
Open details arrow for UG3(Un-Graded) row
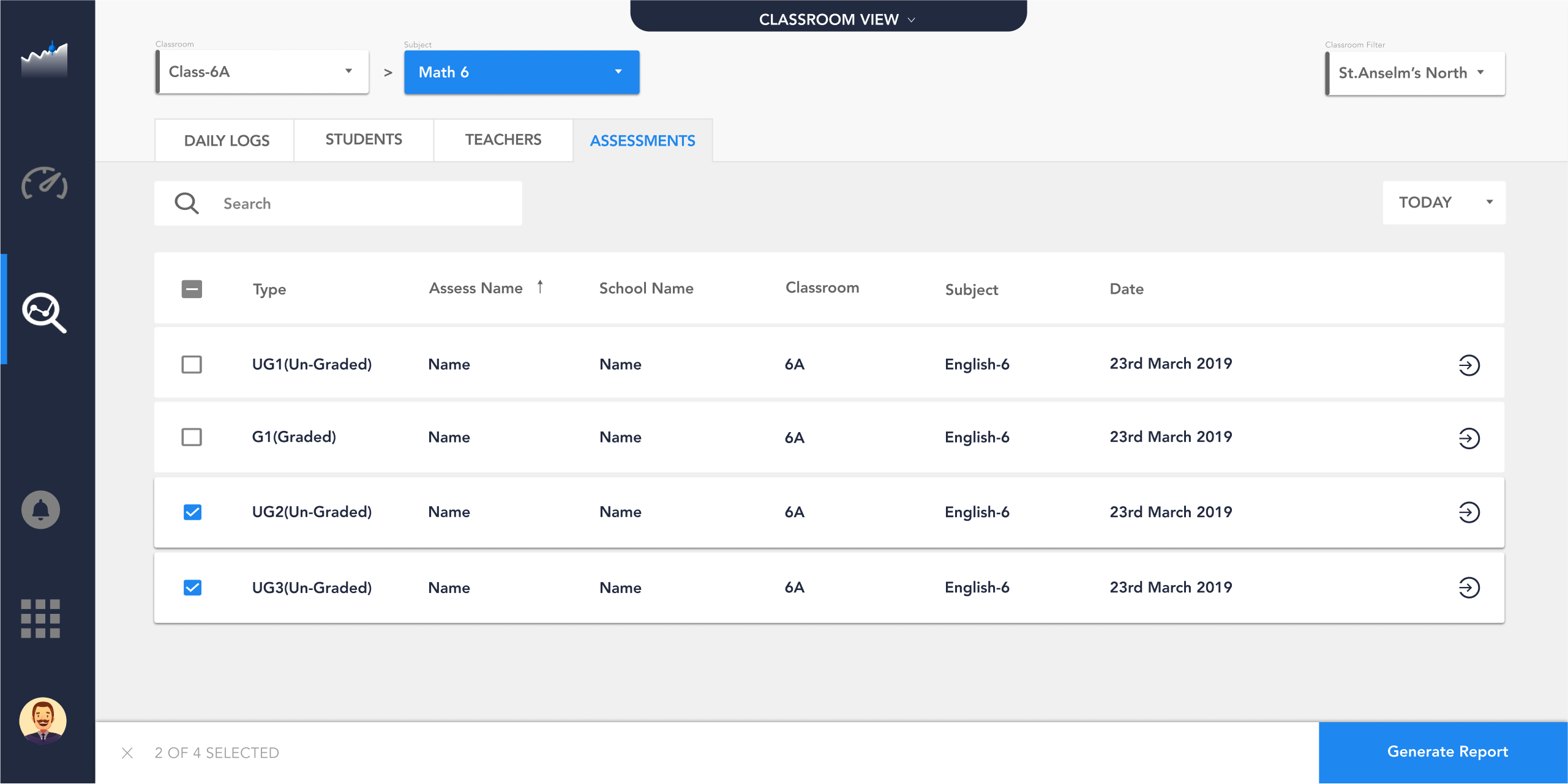click(1468, 588)
